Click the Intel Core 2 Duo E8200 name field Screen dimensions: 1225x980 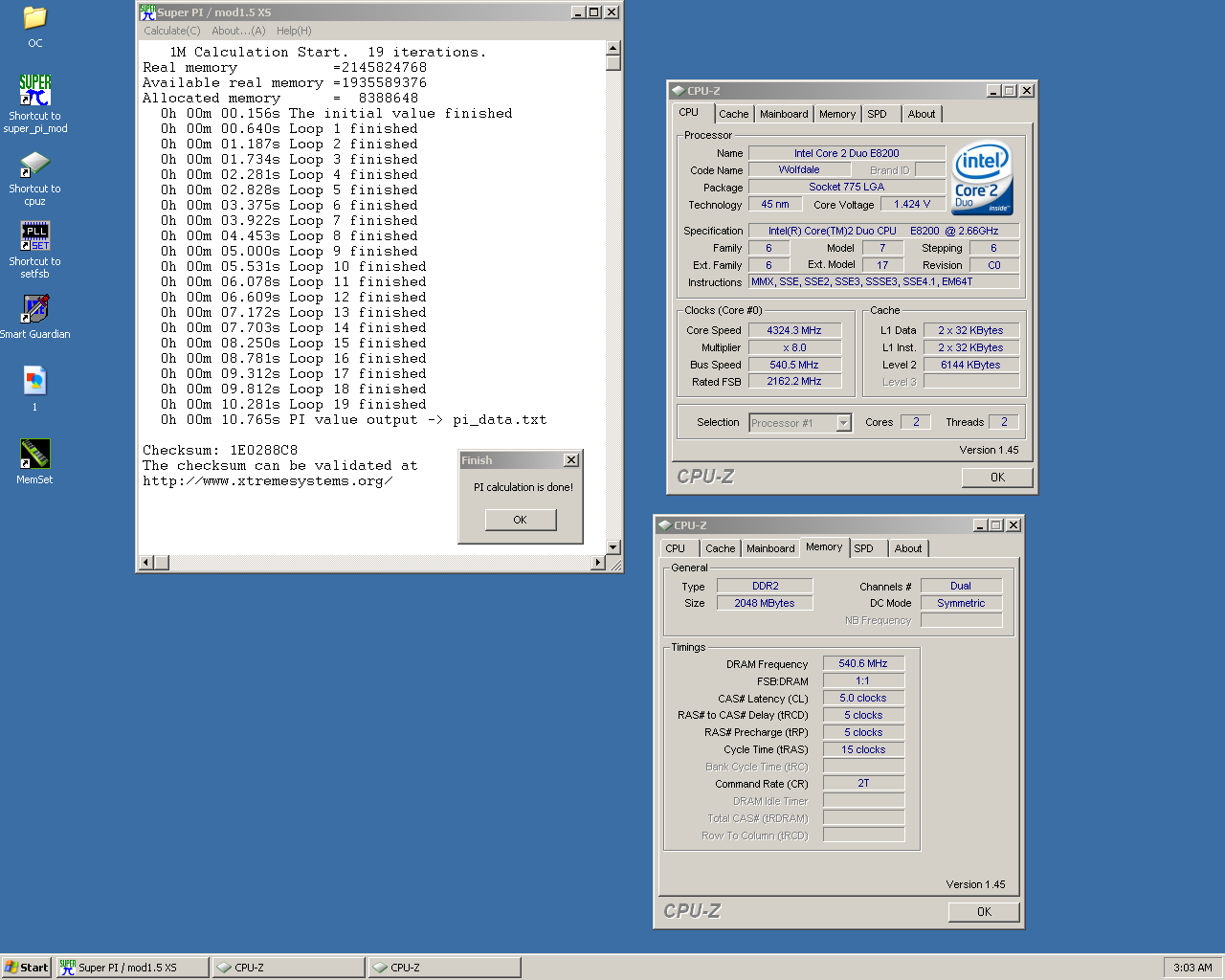tap(847, 153)
